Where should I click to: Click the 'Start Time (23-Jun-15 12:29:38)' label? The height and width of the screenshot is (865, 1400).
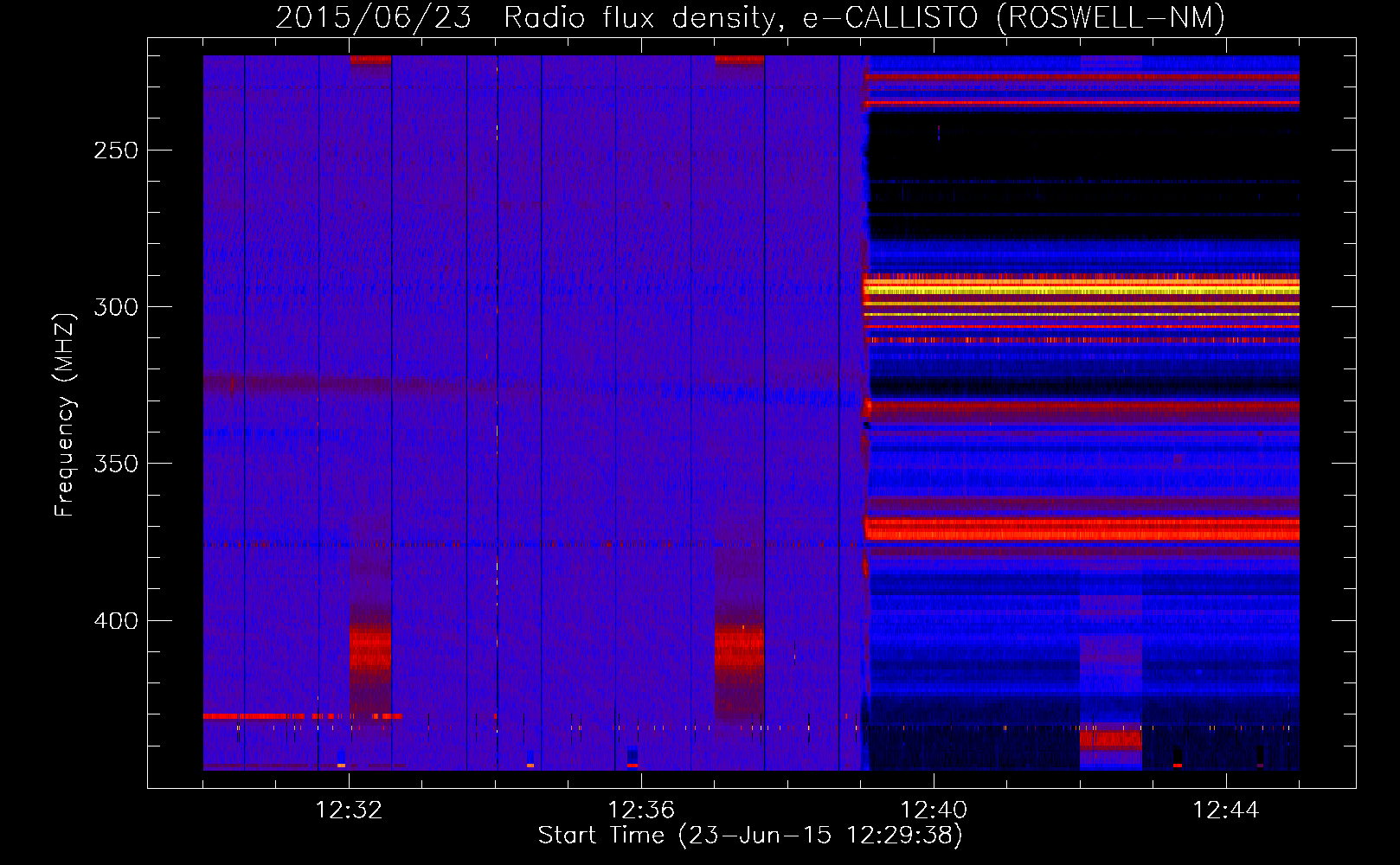(750, 836)
